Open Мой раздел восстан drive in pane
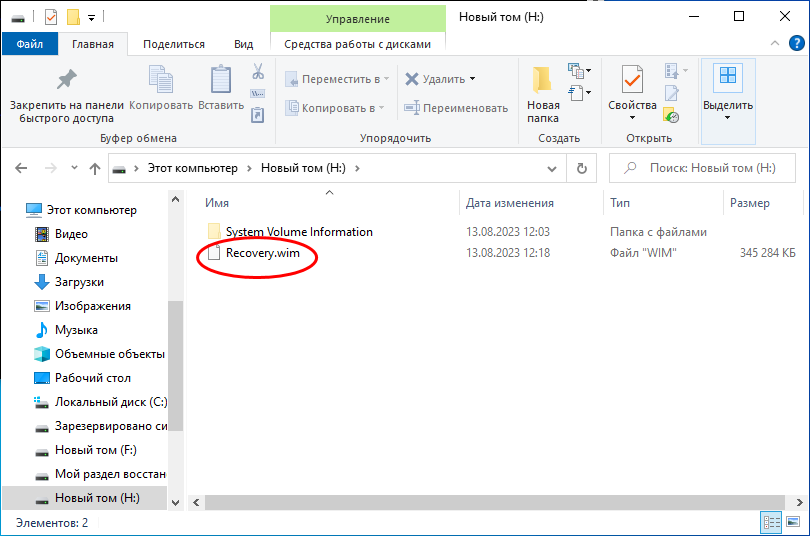Viewport: 810px width, 536px height. pos(100,474)
